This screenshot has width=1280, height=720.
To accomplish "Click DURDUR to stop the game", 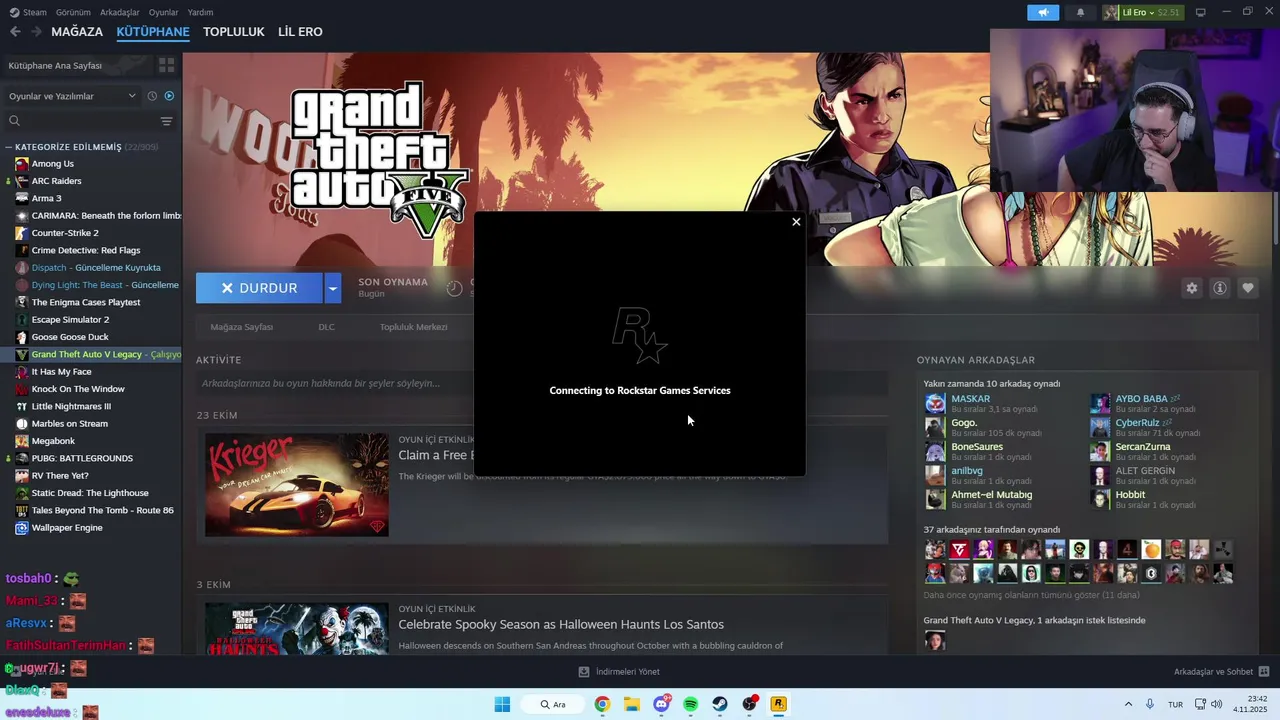I will tap(259, 288).
